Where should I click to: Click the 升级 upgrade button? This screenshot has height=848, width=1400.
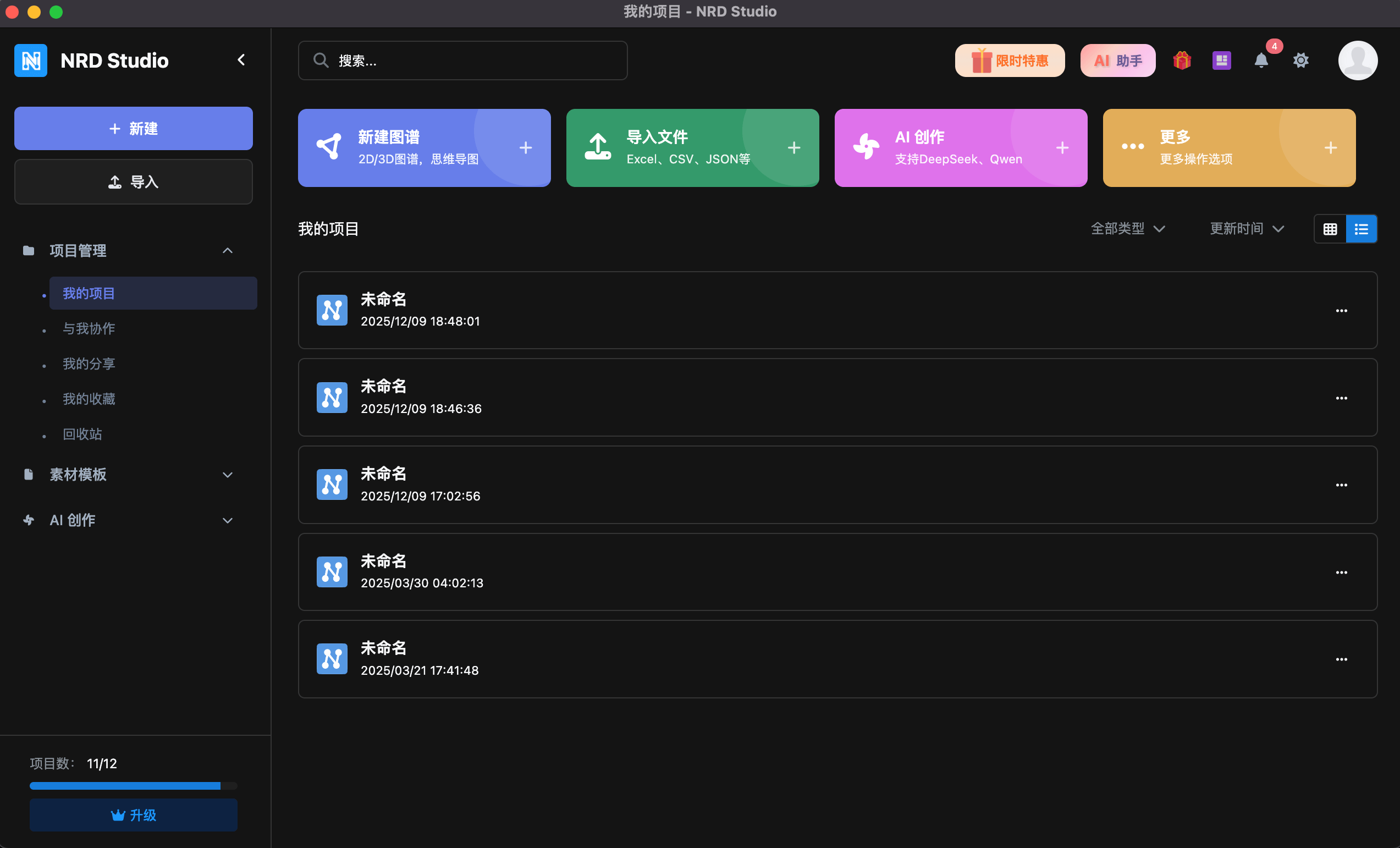point(134,815)
